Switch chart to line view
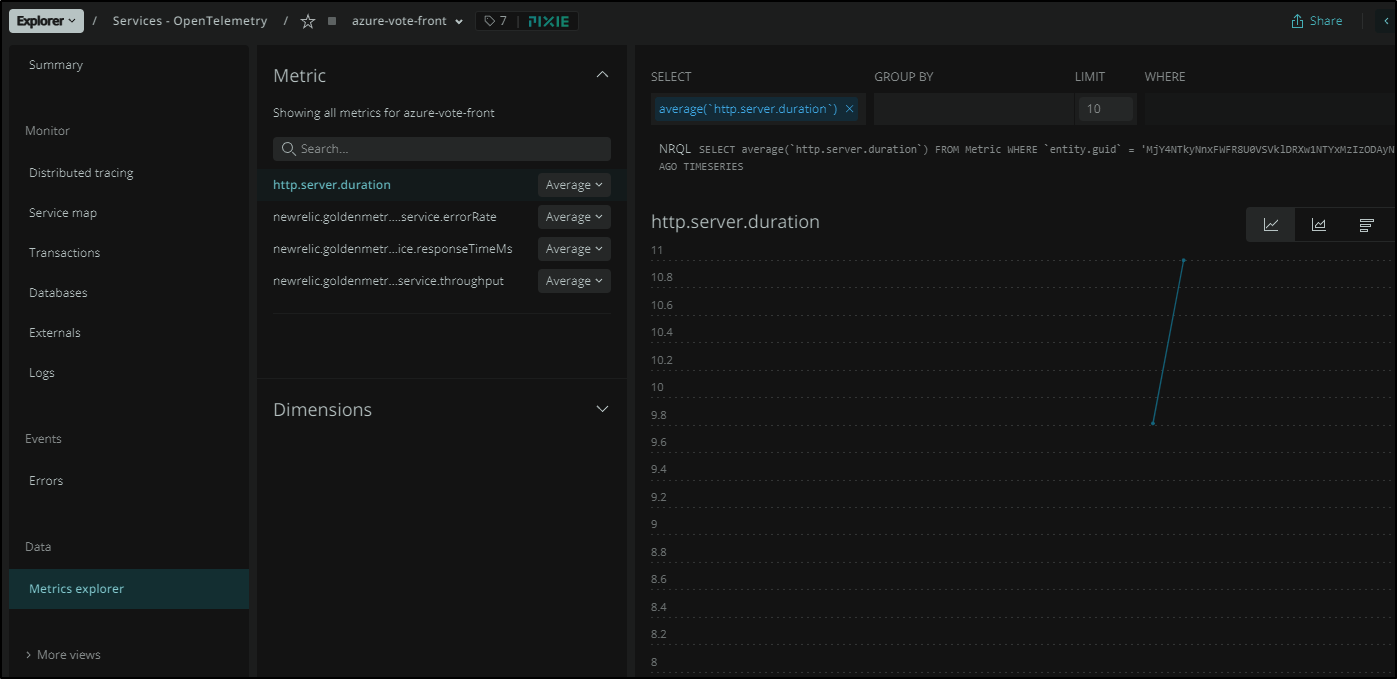Viewport: 1397px width, 679px height. pos(1271,225)
